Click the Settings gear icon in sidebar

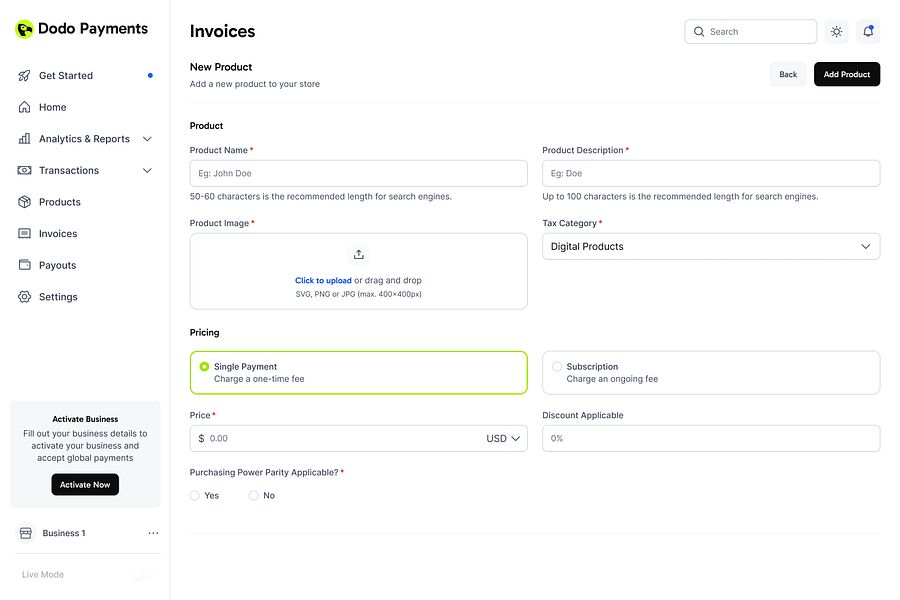pyautogui.click(x=25, y=297)
